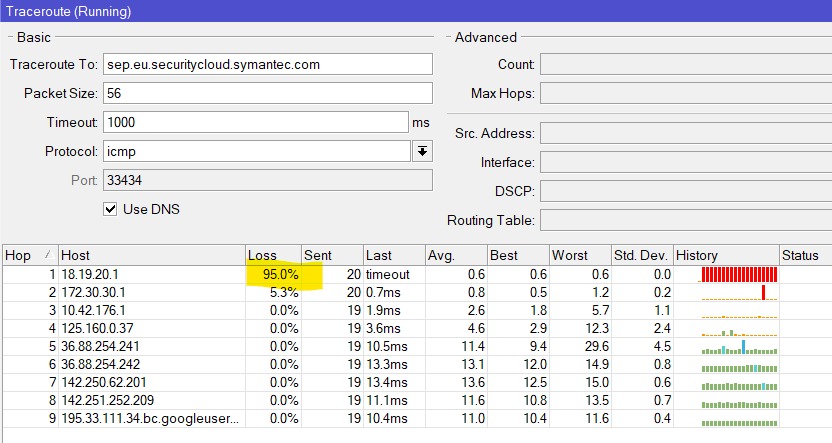Screen dimensions: 832x443
Task: Click the timeout entry in Last column
Action: [x=387, y=274]
